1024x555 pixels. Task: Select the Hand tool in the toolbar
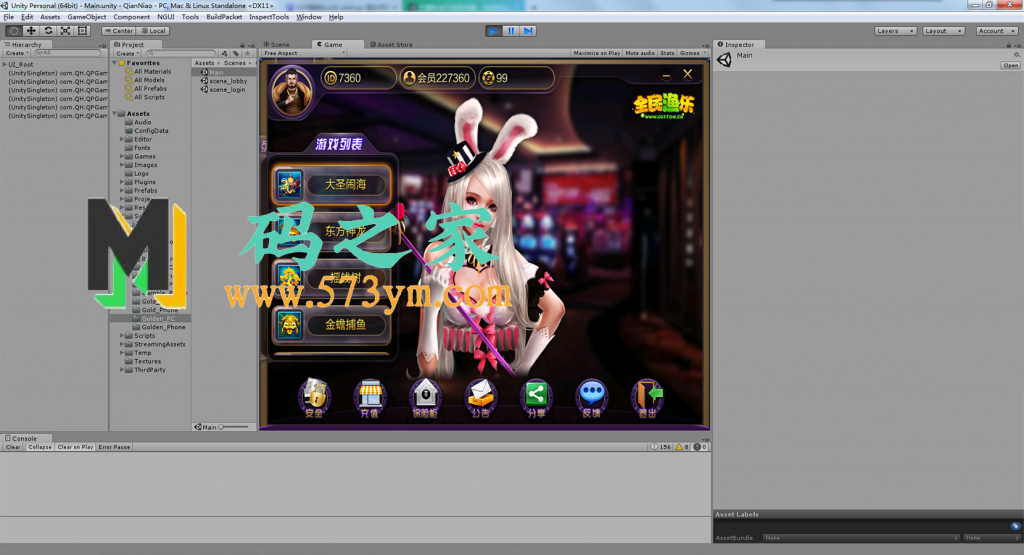pos(13,31)
